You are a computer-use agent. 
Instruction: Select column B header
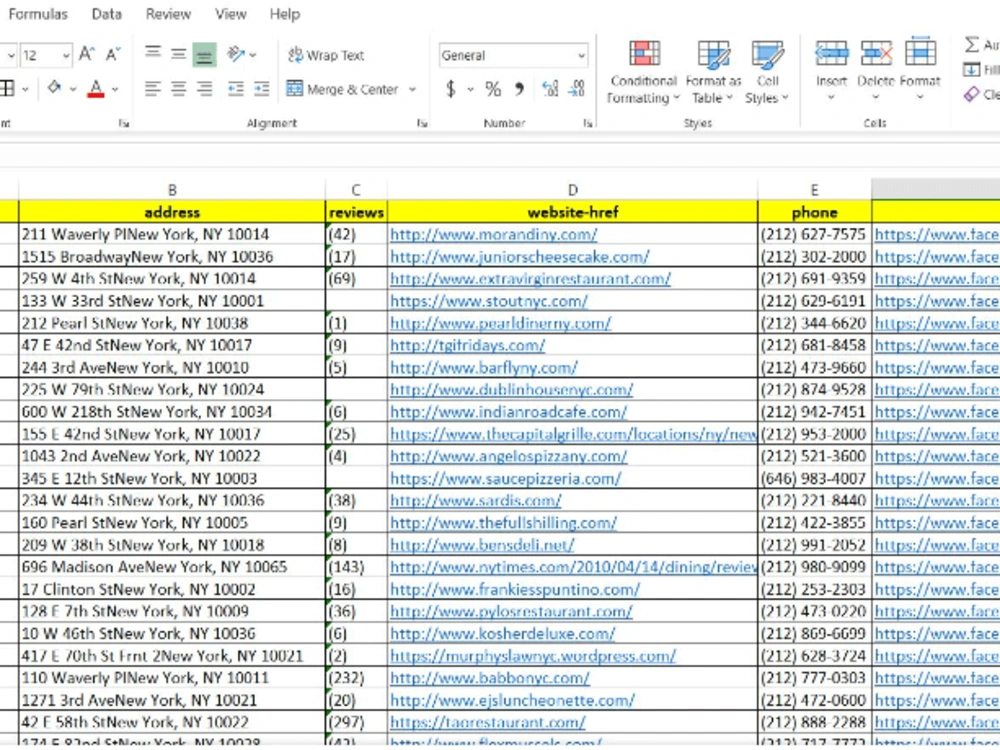pyautogui.click(x=172, y=189)
